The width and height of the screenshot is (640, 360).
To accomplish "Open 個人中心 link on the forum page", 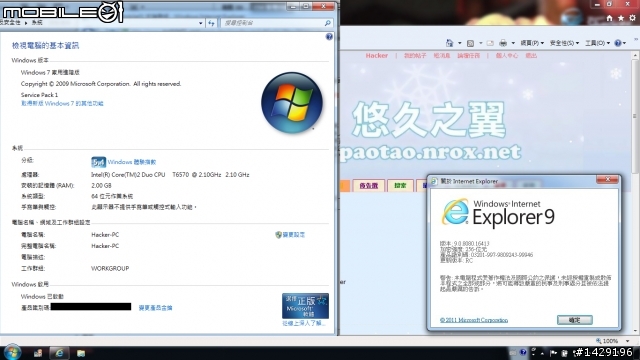I will 507,56.
